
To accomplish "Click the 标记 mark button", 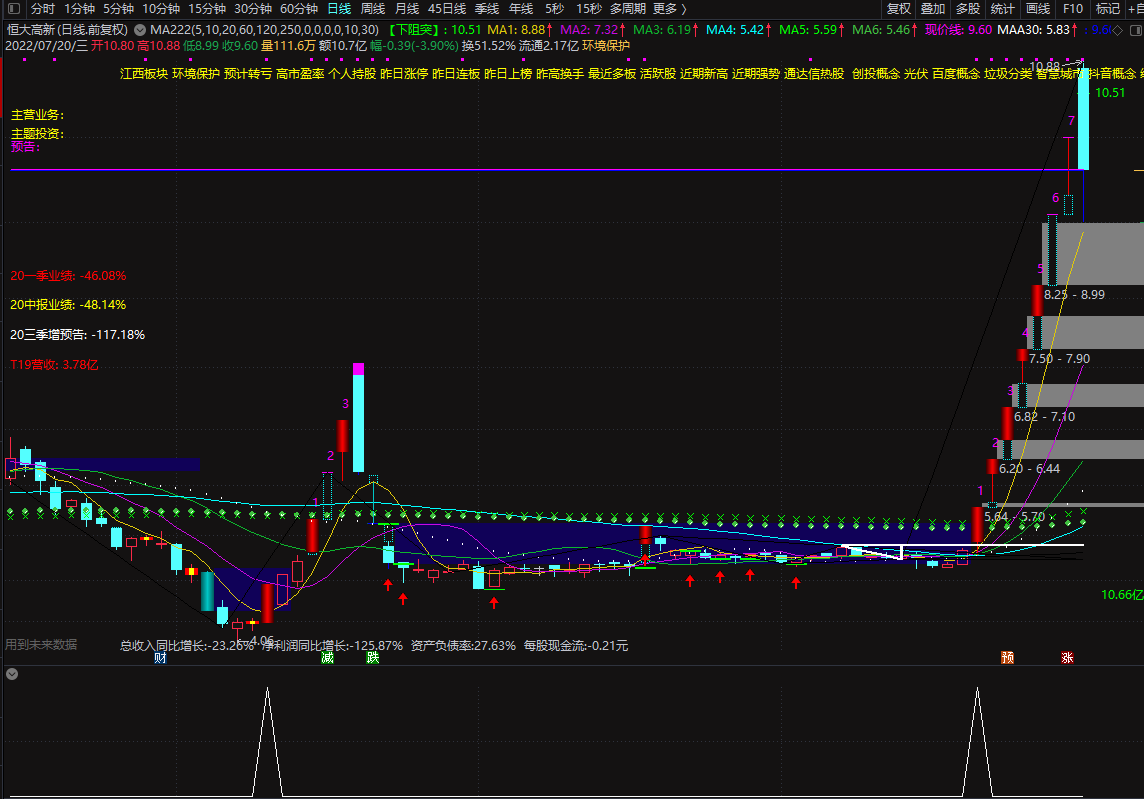I will coord(1108,9).
